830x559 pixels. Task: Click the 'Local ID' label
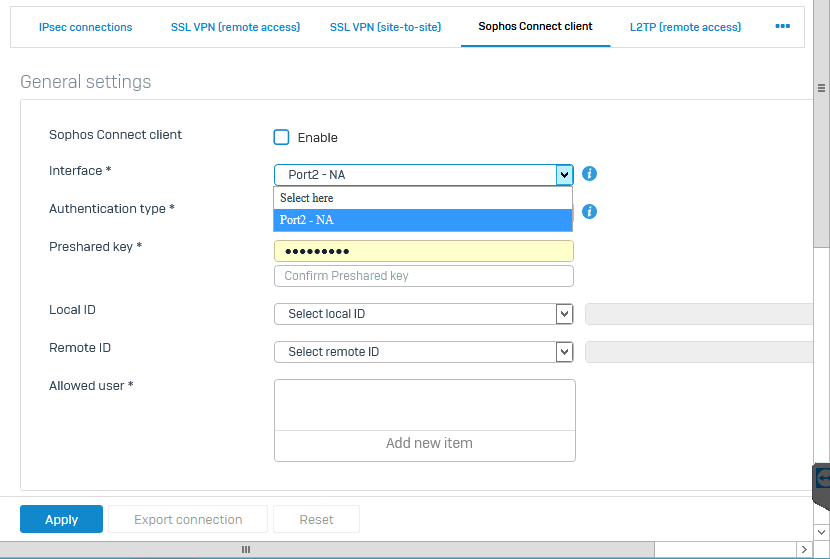tap(73, 310)
